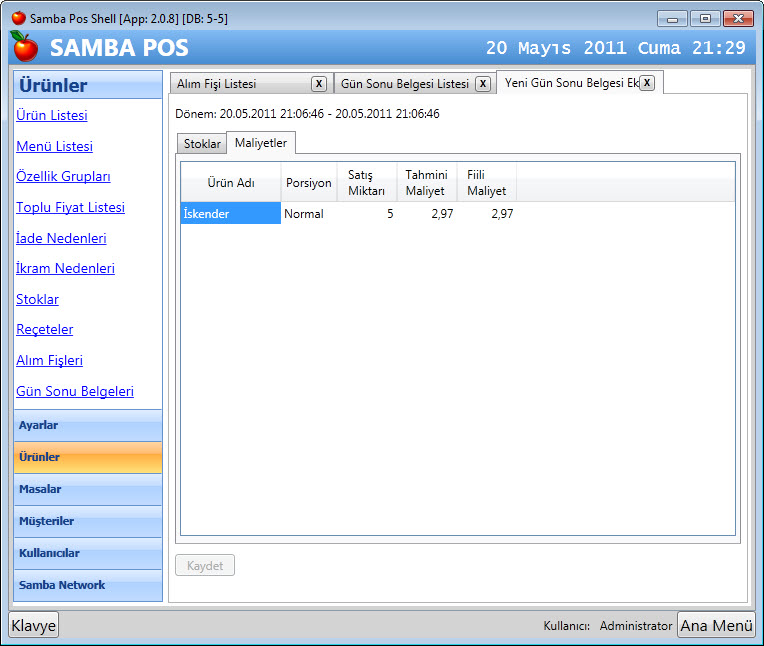Close the Gün Sonu Belgesi Listesi tab
The height and width of the screenshot is (646, 764).
(x=482, y=84)
